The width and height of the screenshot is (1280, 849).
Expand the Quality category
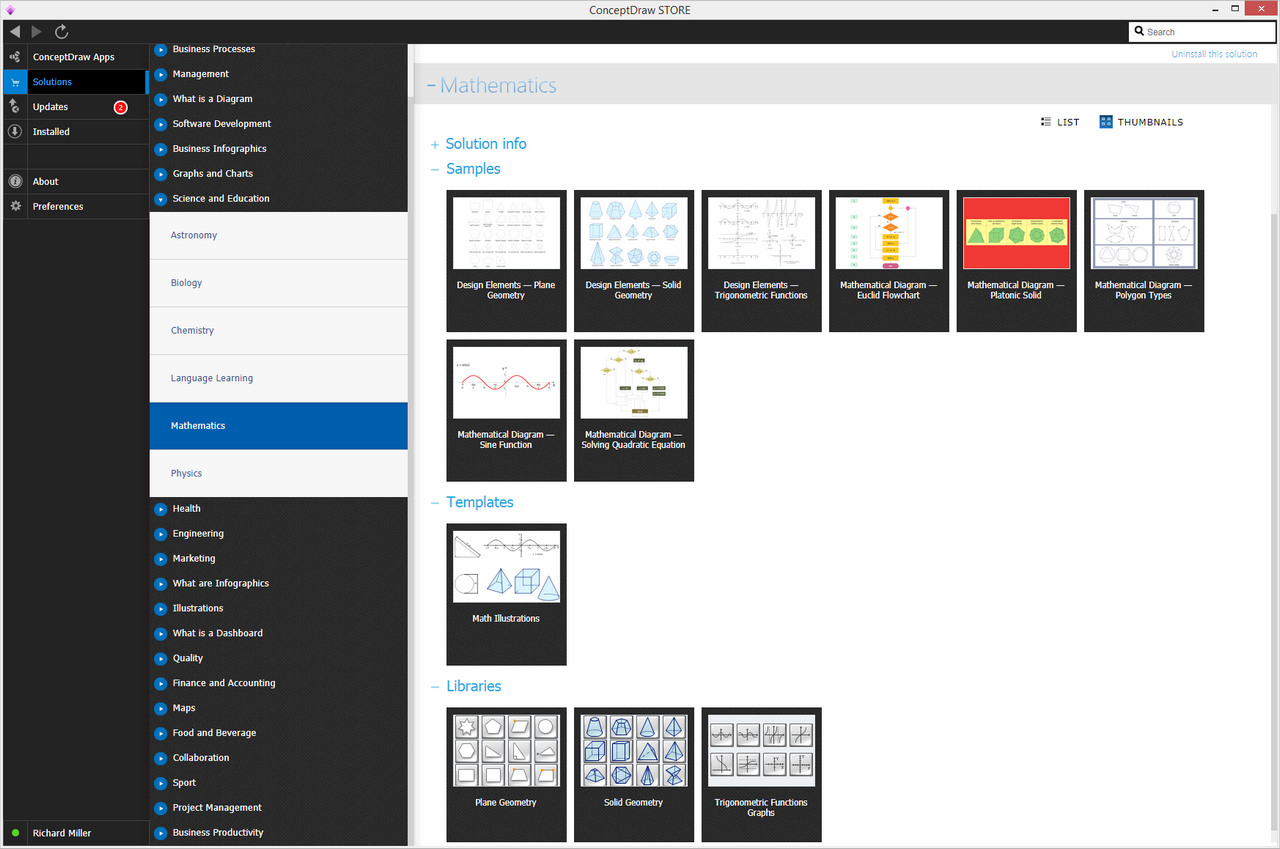(x=161, y=659)
